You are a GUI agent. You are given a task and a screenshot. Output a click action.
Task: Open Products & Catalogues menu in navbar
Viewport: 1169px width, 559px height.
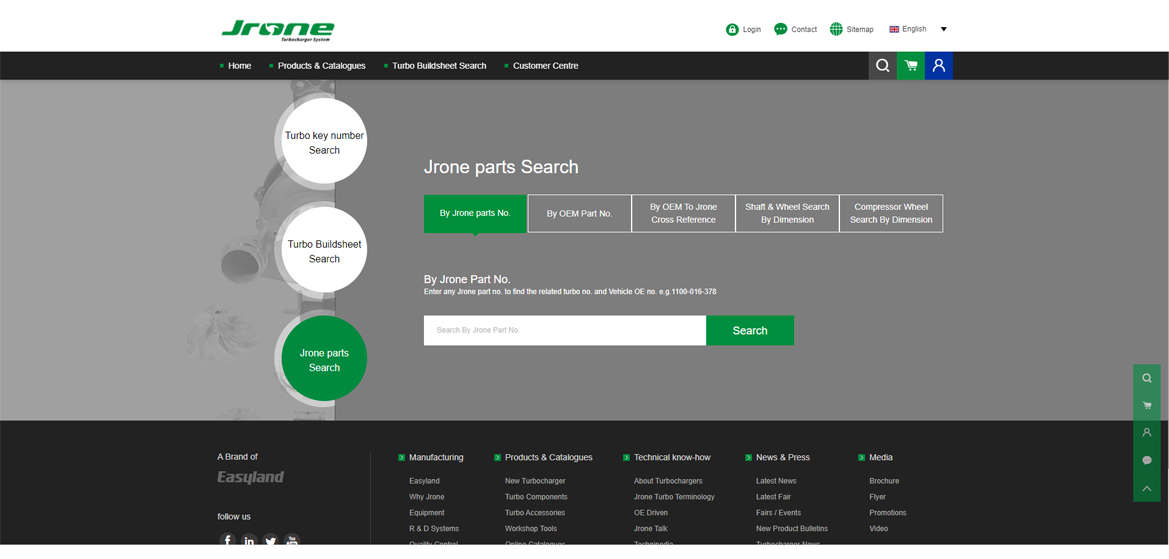point(321,66)
